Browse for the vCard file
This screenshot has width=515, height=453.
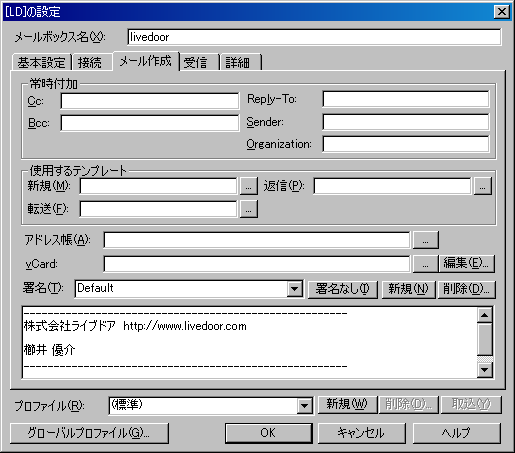425,264
